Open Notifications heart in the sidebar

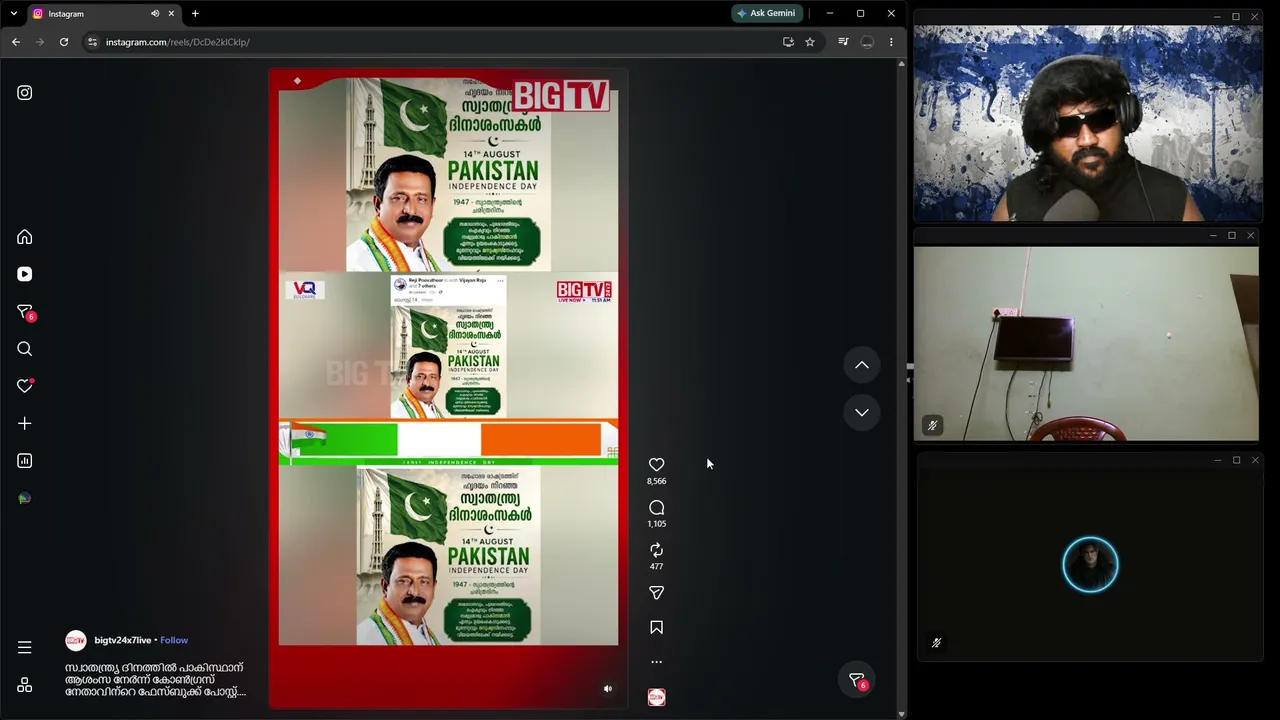pos(25,386)
